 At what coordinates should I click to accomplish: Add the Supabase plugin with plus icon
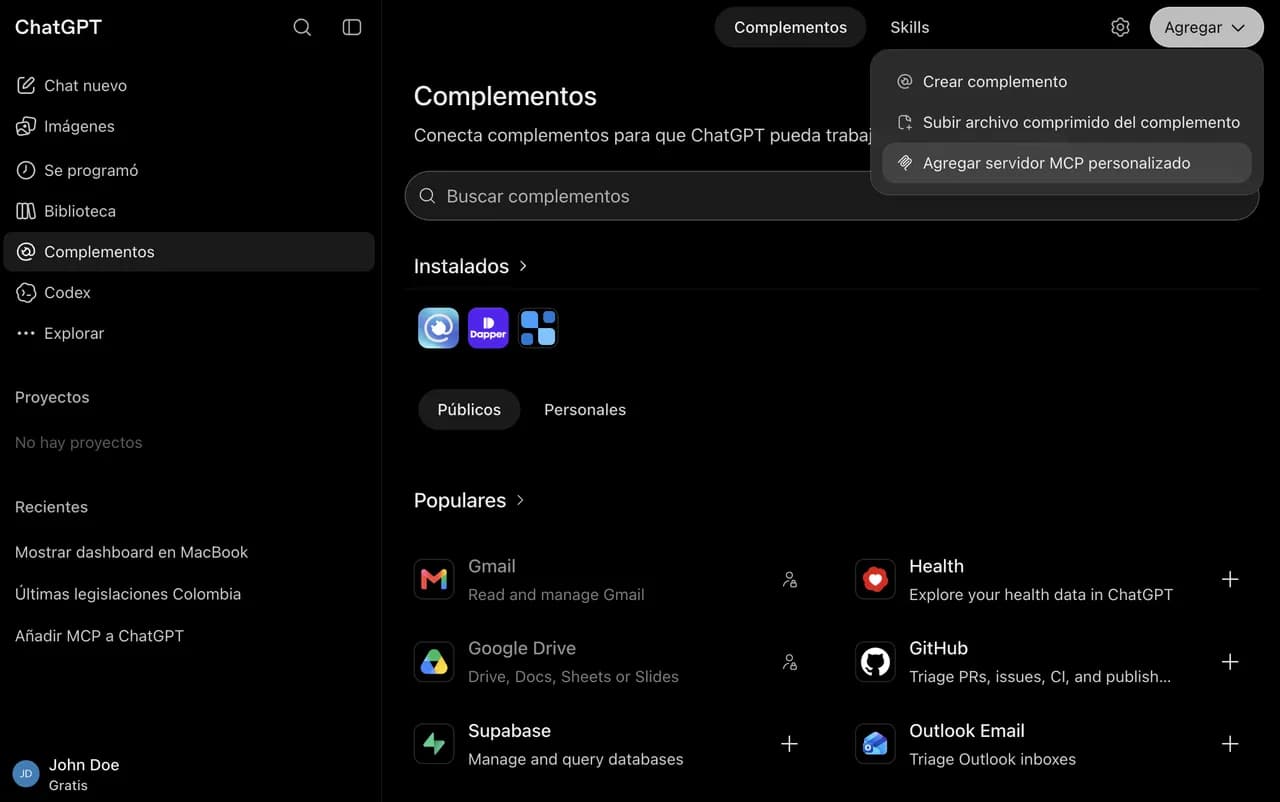789,744
